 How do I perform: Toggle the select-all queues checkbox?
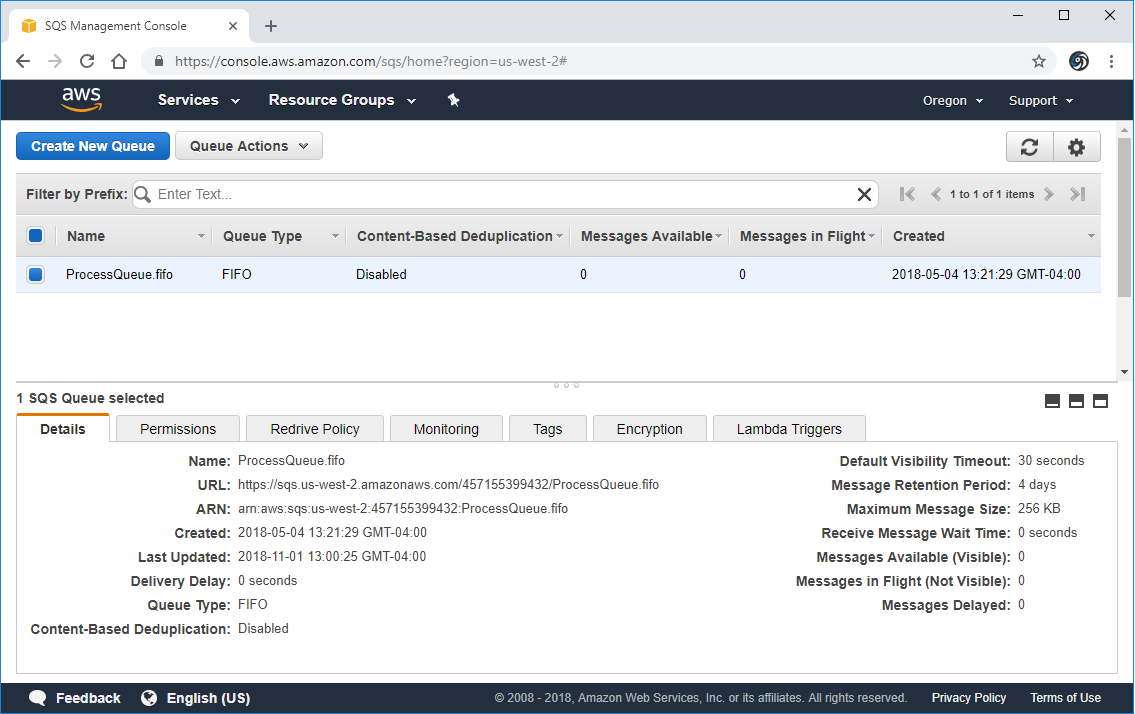(x=35, y=236)
